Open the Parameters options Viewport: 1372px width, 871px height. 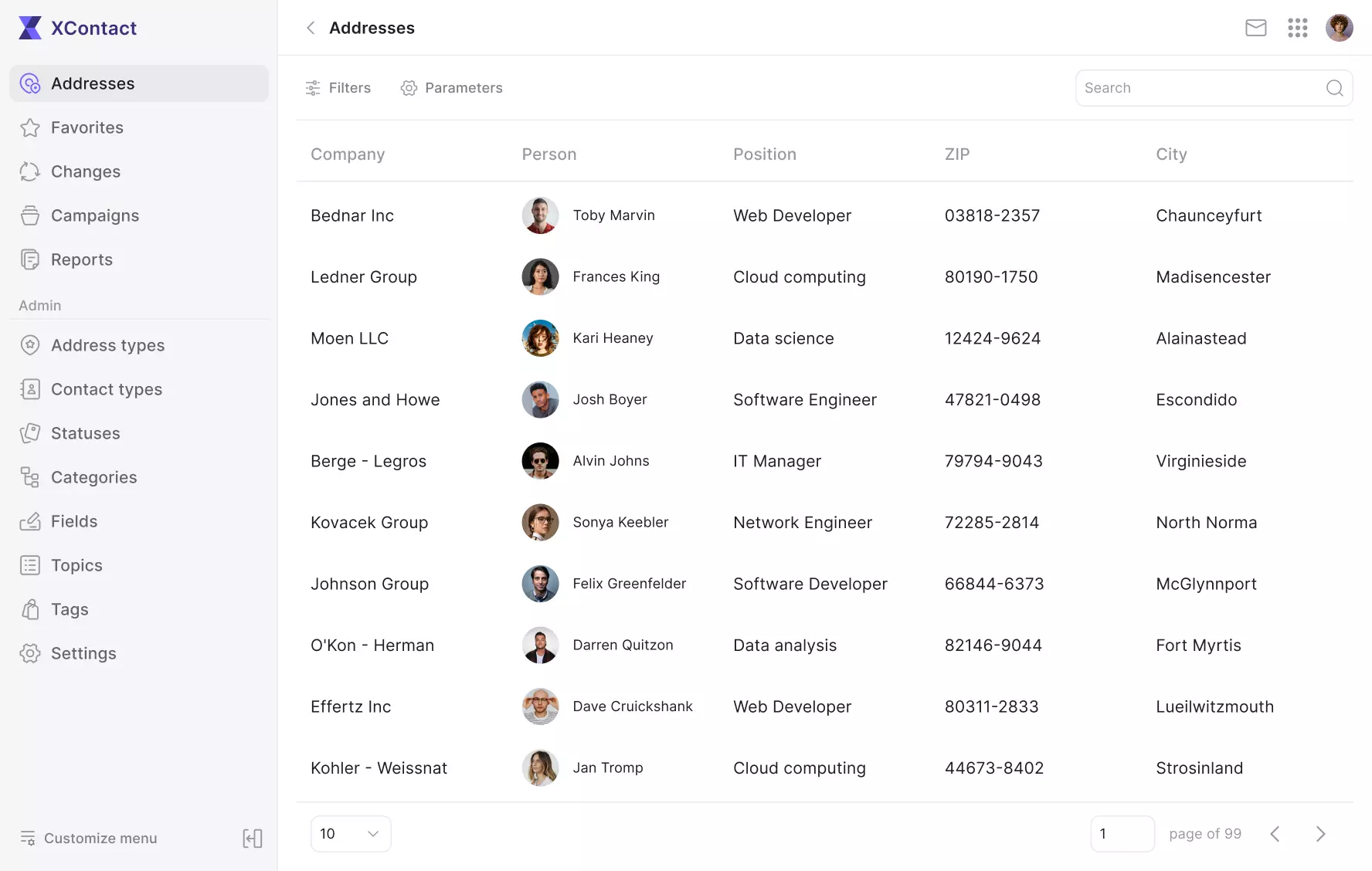pyautogui.click(x=451, y=88)
